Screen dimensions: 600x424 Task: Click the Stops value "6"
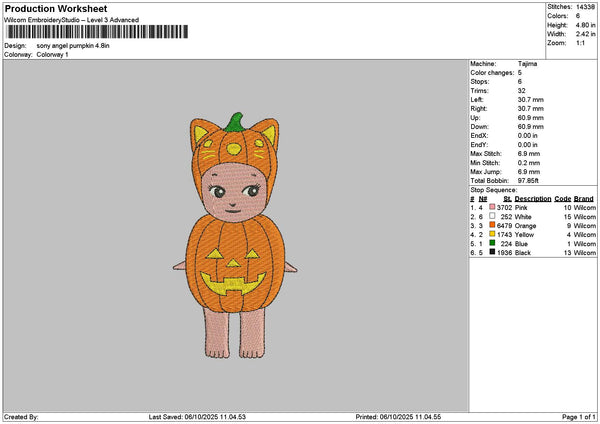[x=520, y=82]
